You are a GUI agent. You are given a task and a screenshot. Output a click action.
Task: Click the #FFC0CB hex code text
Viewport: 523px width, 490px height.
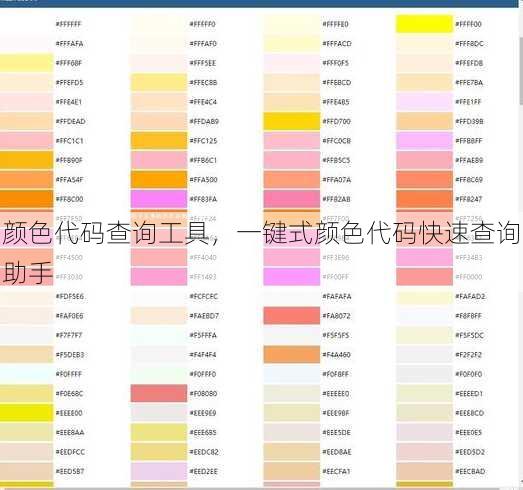[337, 140]
